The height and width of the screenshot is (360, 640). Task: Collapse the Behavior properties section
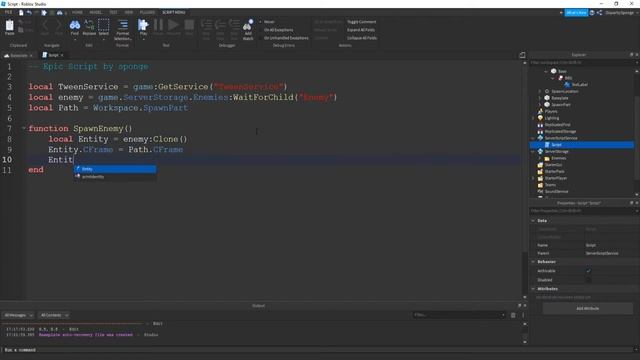click(533, 262)
